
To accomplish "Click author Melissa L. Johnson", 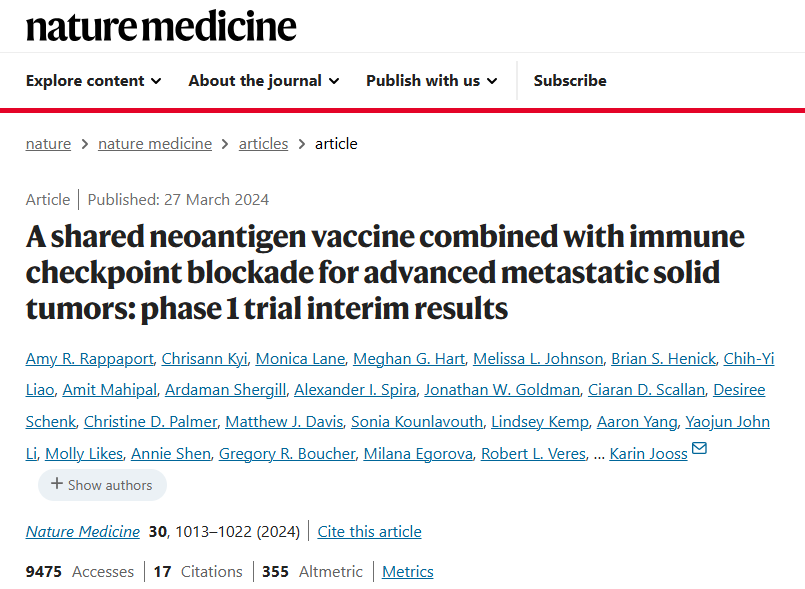I will (x=538, y=358).
